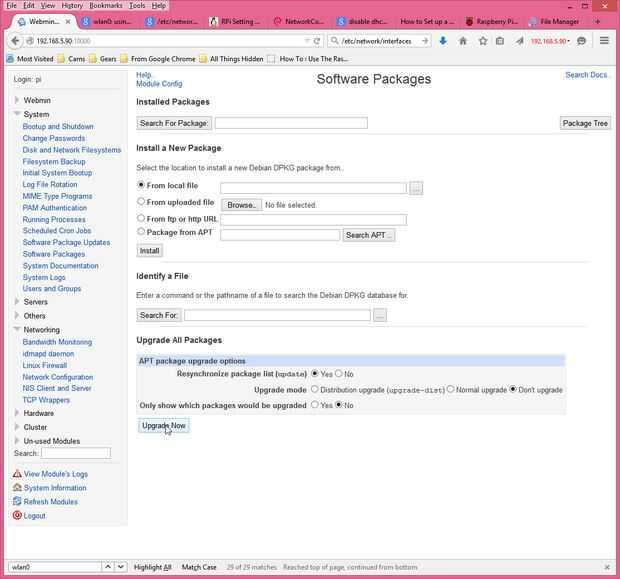Open the chat bubble toolbar icon
Image resolution: width=620 pixels, height=579 pixels.
click(x=581, y=41)
